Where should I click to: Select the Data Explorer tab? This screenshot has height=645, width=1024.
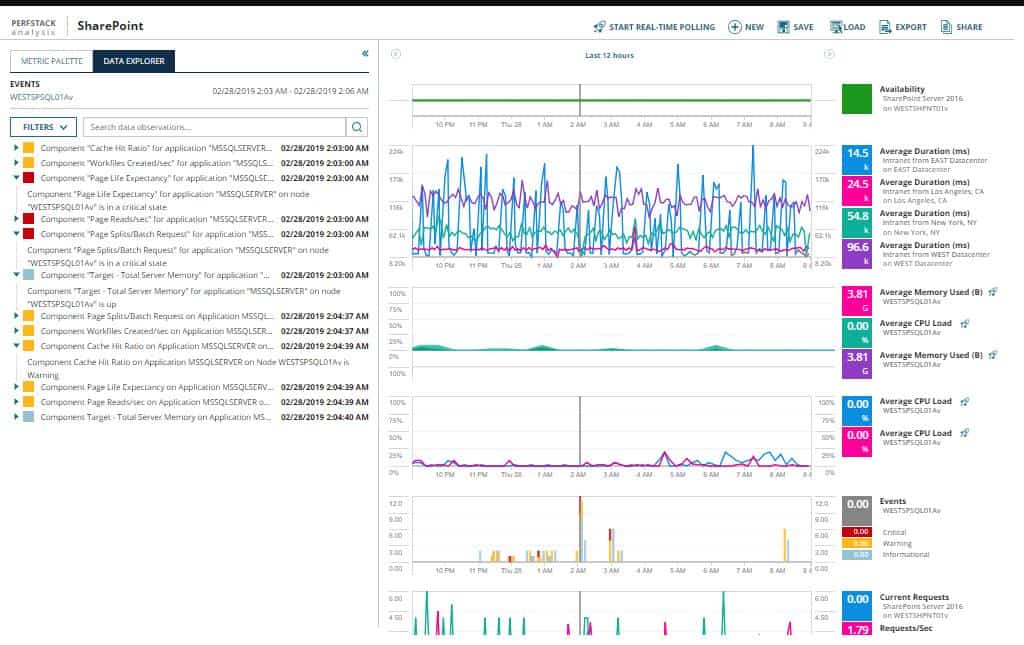(x=134, y=61)
